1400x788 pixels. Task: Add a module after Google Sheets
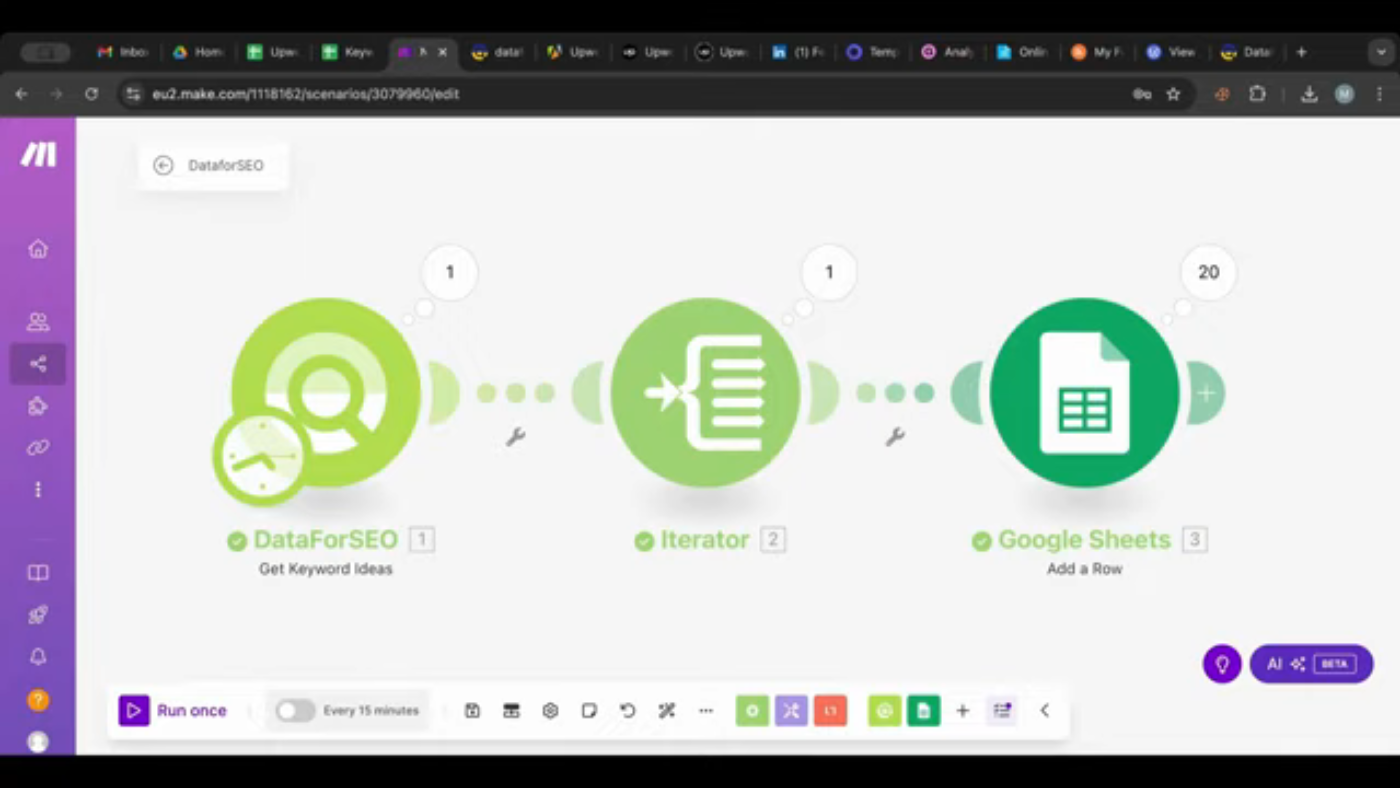click(1206, 393)
